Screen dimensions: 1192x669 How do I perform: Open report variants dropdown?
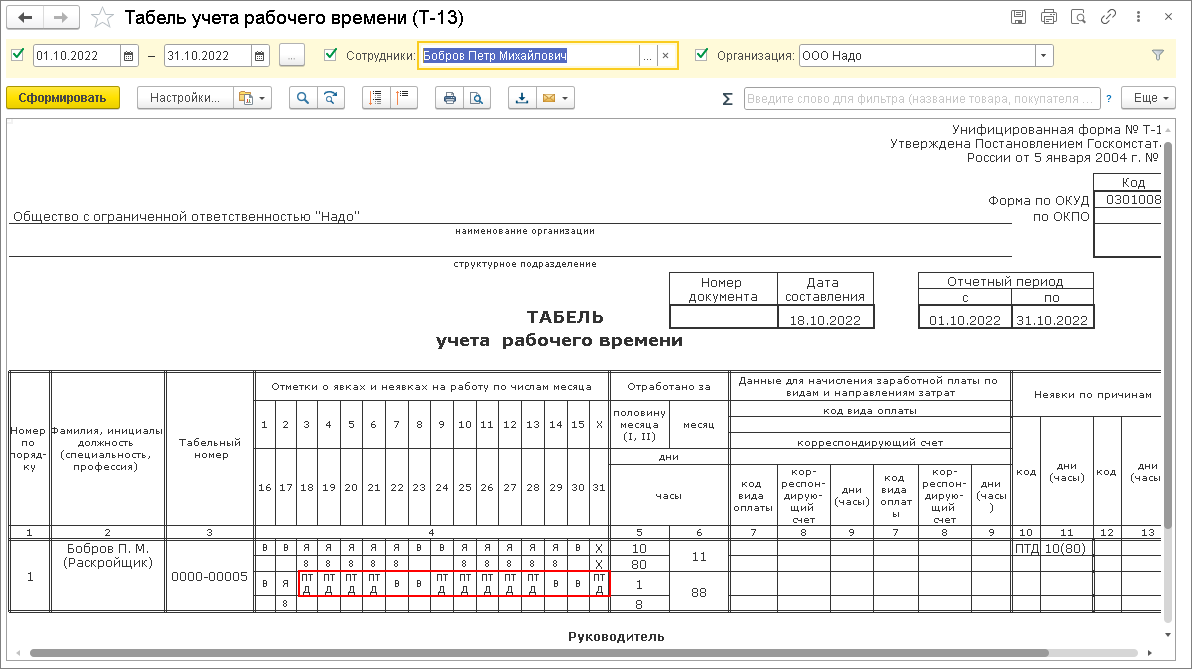click(x=252, y=98)
